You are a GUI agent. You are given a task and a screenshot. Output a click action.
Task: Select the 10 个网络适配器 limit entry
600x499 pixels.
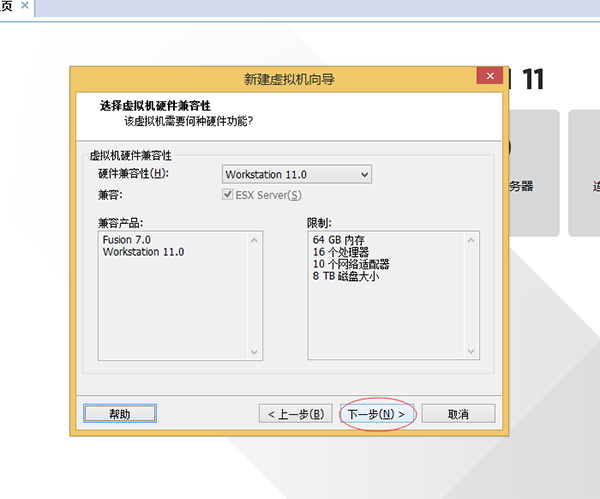[350, 264]
